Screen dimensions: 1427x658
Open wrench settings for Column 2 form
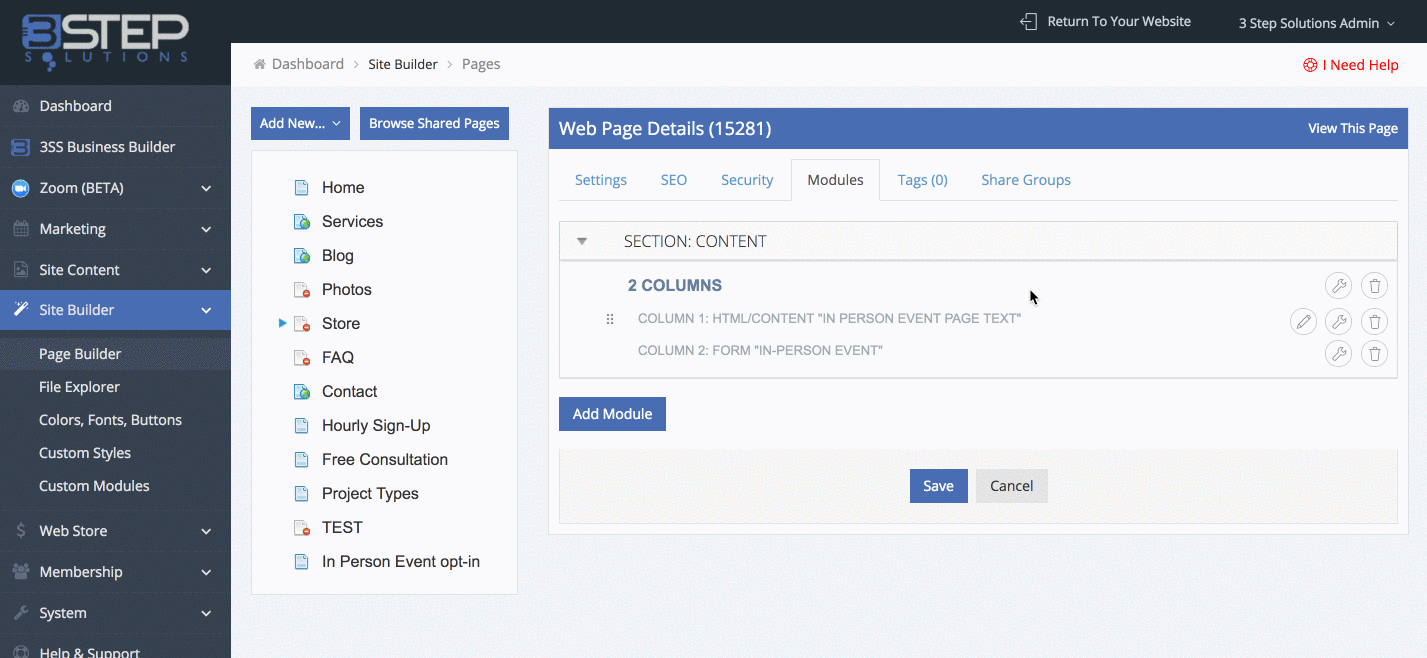click(1338, 353)
